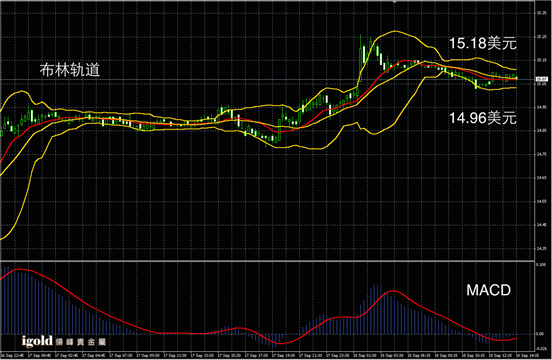552x360 pixels.
Task: Click the 17 Sep 00:45 time axis label
Action: pyautogui.click(x=37, y=355)
